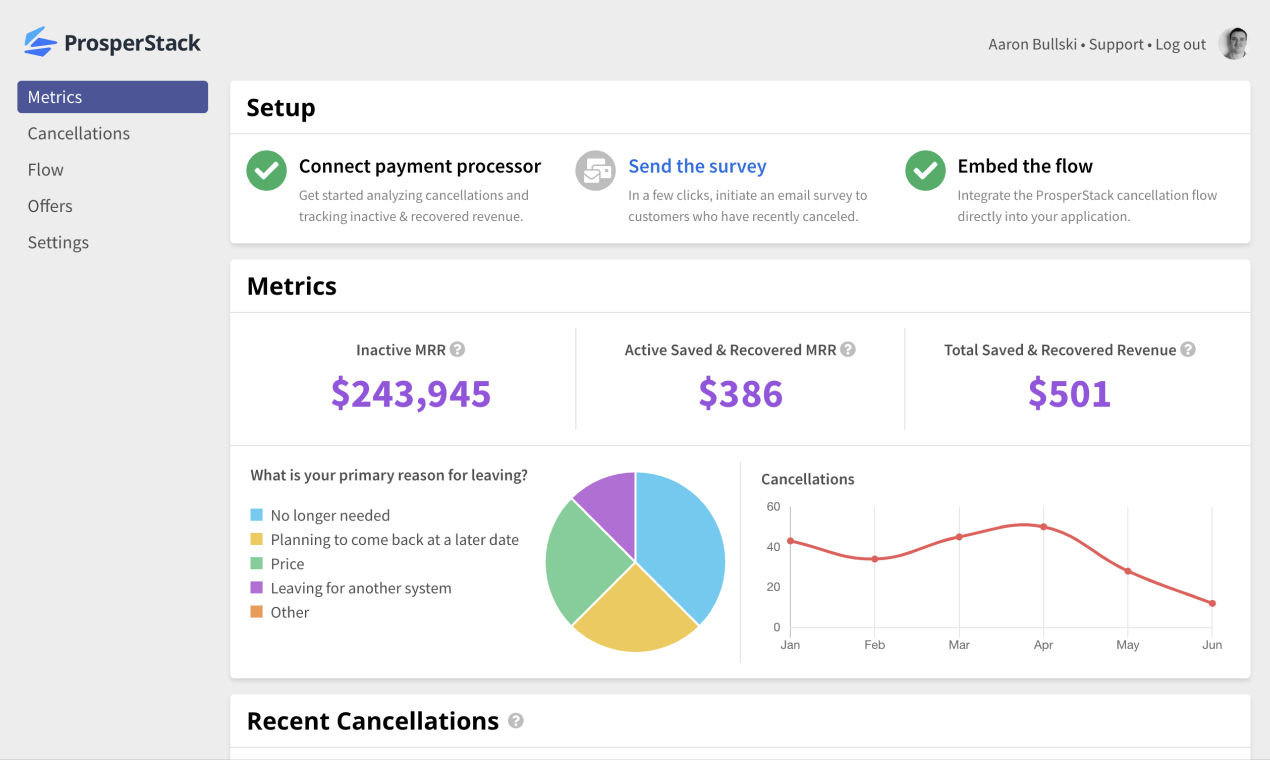Click the green checkmark beside Connect payment processor
Viewport: 1270px width, 760px height.
pyautogui.click(x=266, y=171)
